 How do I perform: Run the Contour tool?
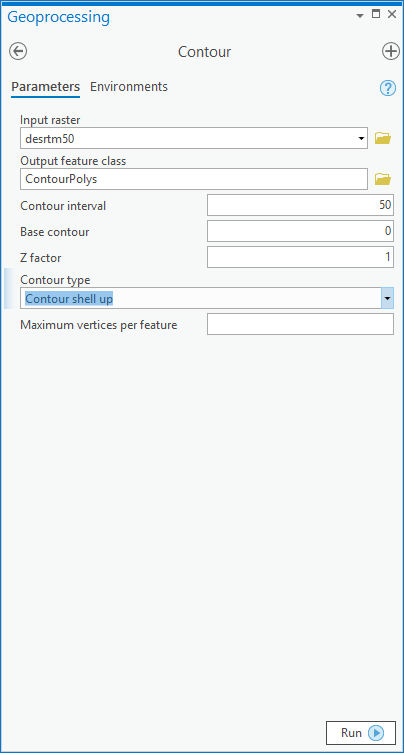click(361, 733)
